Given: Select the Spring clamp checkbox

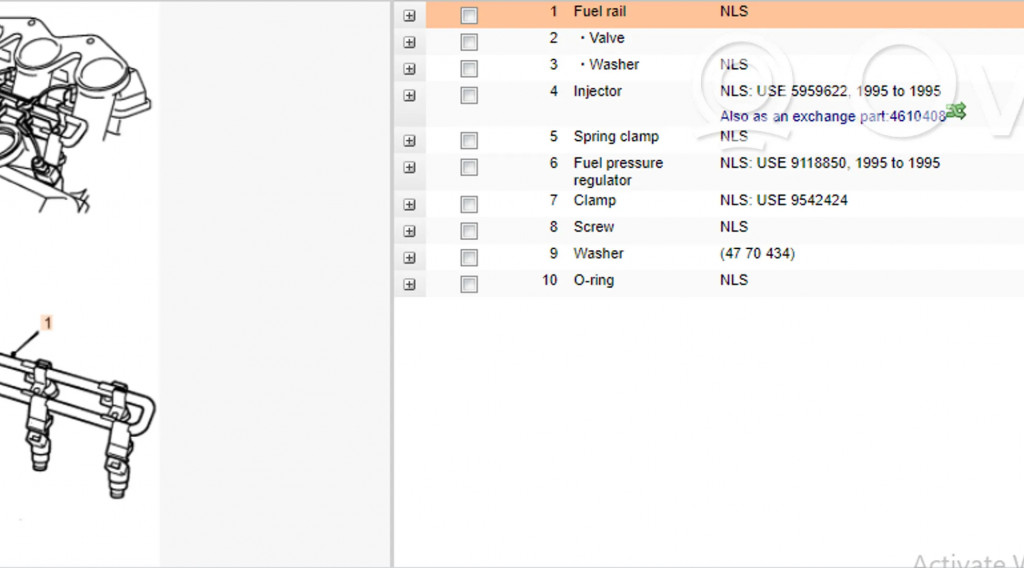Looking at the screenshot, I should [469, 141].
